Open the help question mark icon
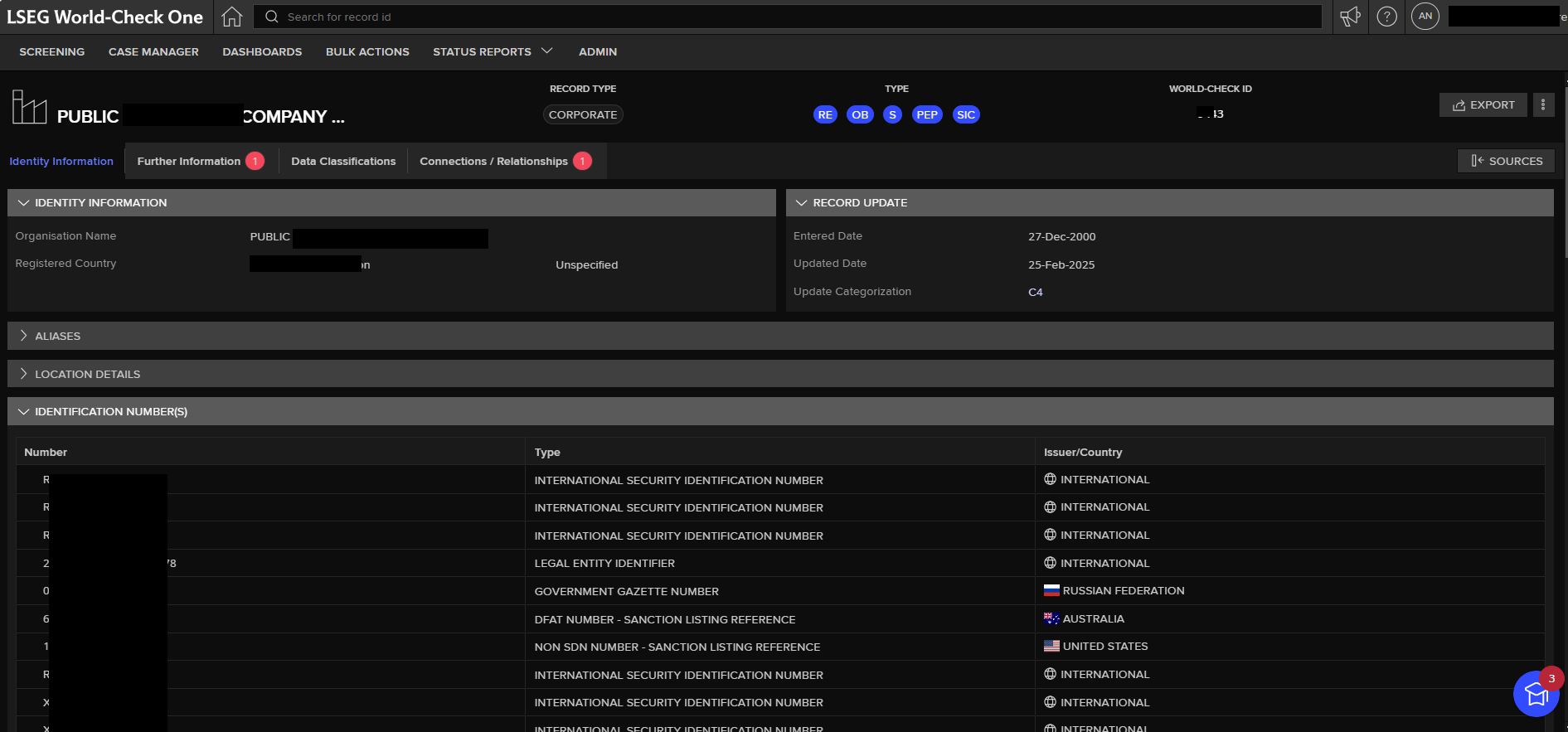Screen dimensions: 1568x732 tap(1387, 17)
